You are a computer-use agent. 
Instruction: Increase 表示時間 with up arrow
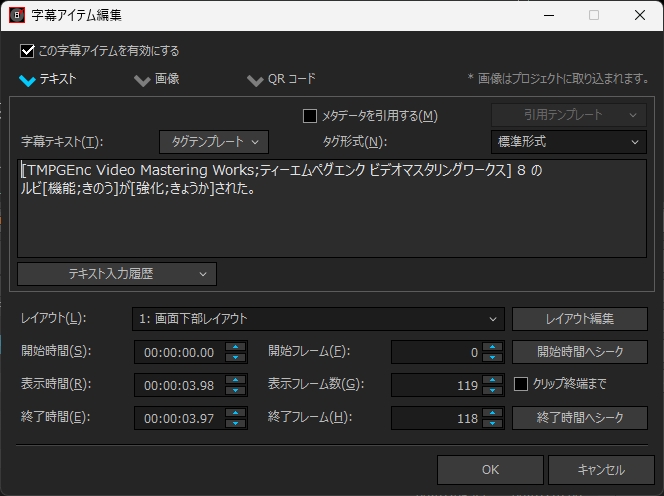235,380
